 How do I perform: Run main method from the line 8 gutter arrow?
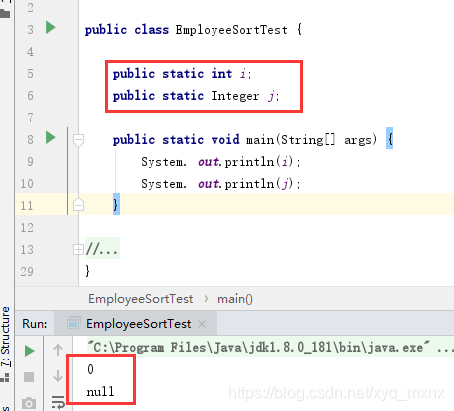[50, 137]
